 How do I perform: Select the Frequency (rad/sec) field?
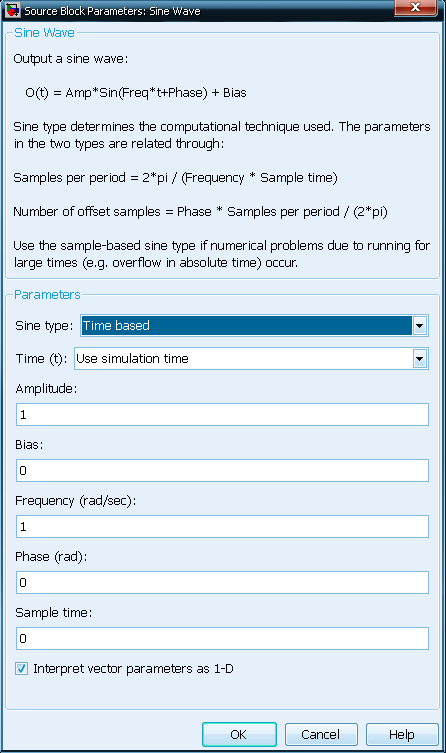[222, 526]
